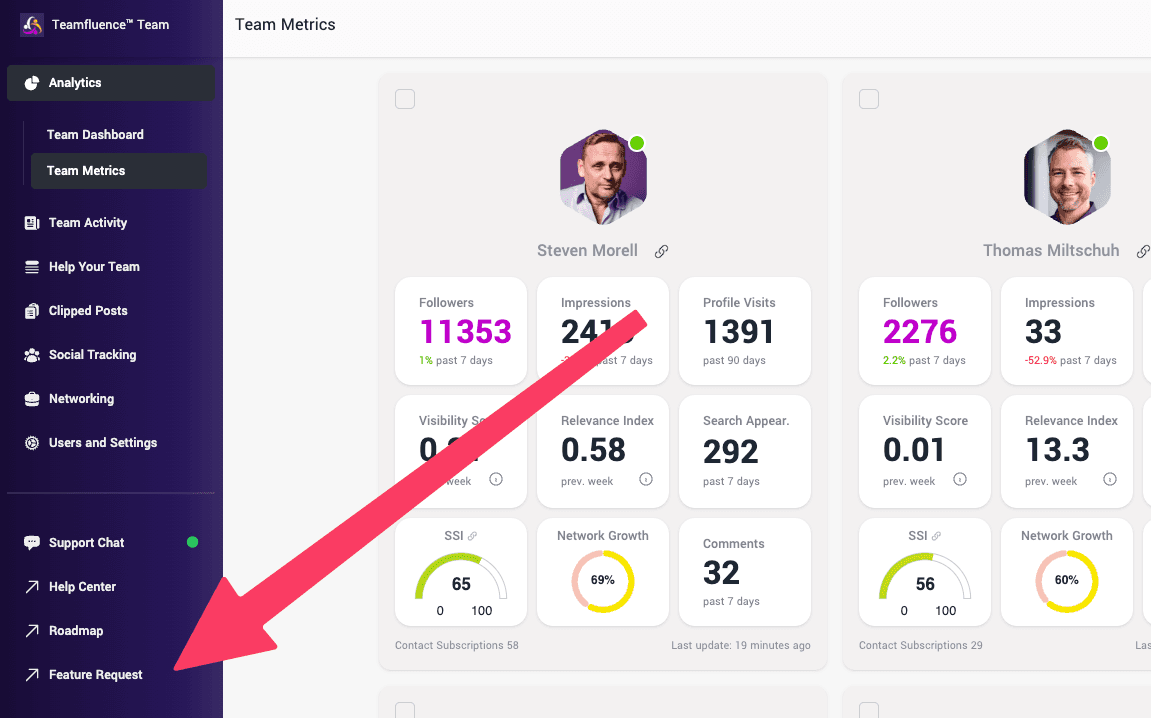1151x718 pixels.
Task: Open Clipped Posts page
Action: click(x=111, y=311)
